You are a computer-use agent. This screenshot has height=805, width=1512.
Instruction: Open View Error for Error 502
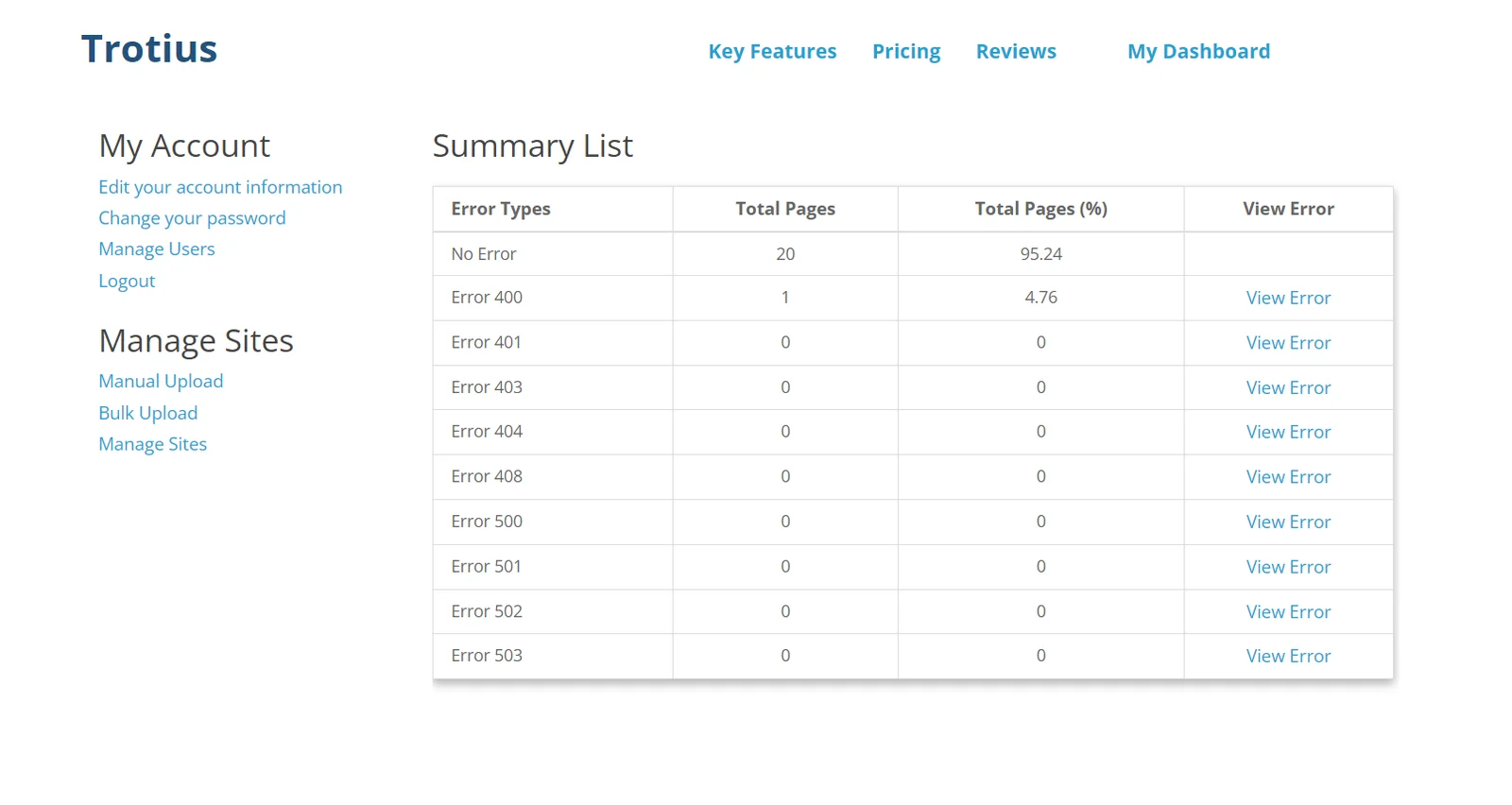(x=1287, y=612)
